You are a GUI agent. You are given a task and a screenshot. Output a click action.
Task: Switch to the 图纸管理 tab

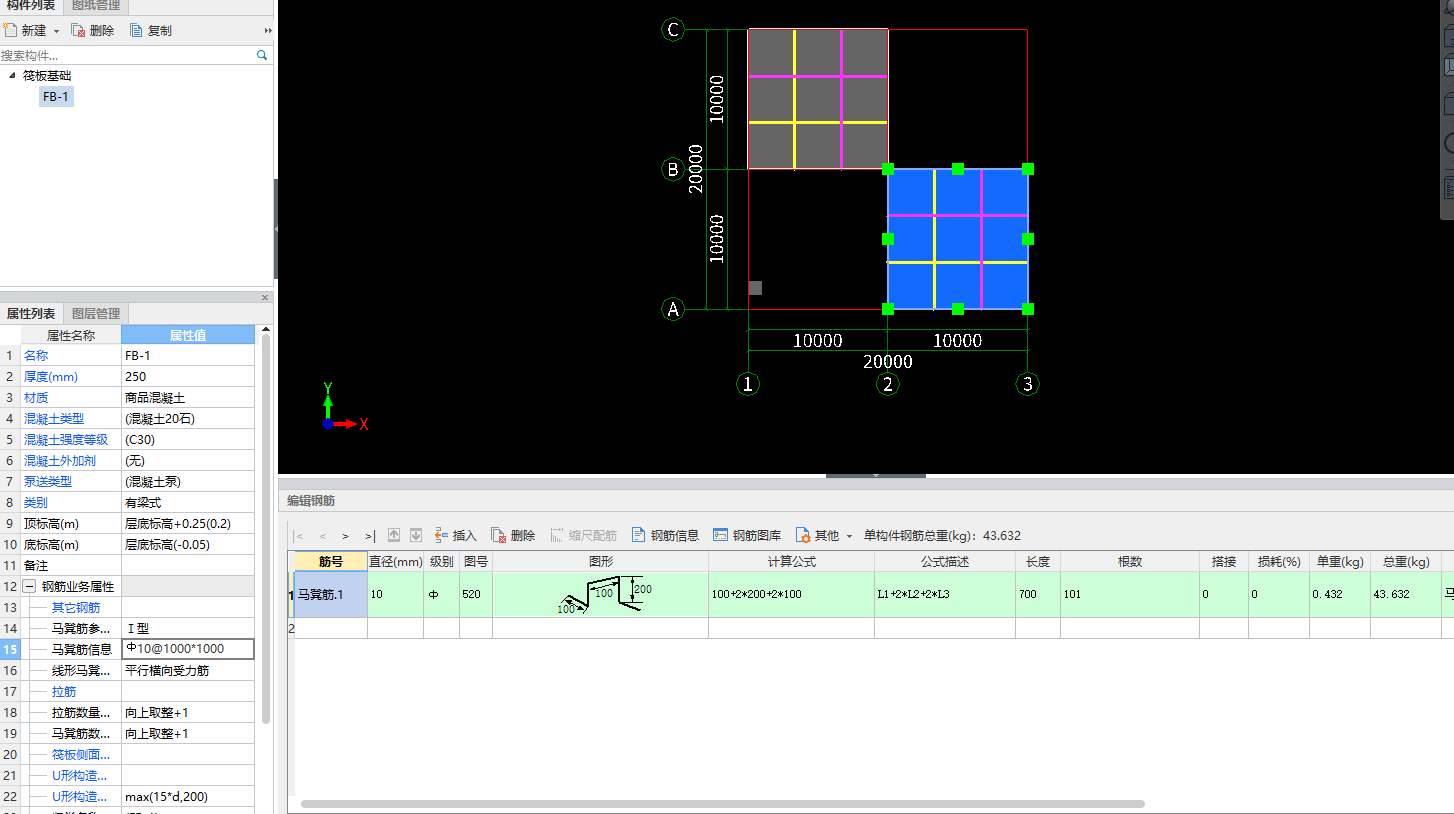[x=96, y=6]
